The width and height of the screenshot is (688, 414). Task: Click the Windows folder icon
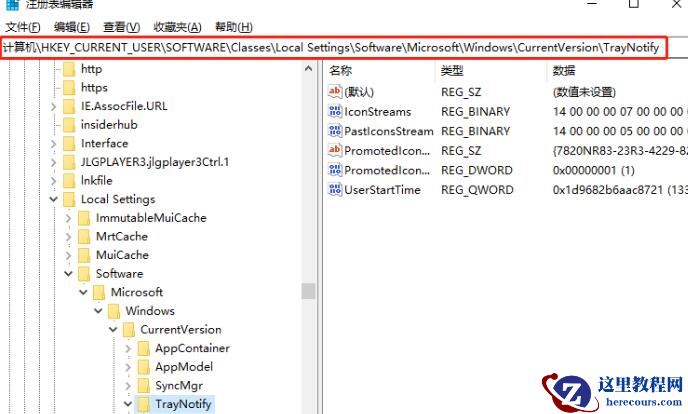[114, 311]
